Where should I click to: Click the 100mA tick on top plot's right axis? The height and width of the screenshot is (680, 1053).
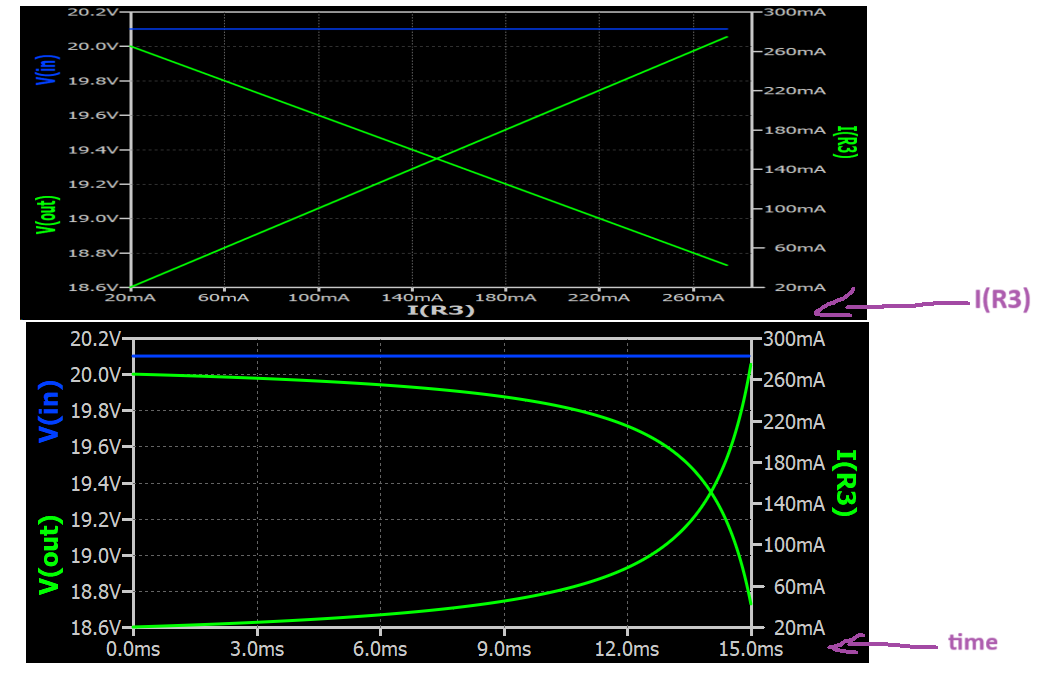[795, 209]
